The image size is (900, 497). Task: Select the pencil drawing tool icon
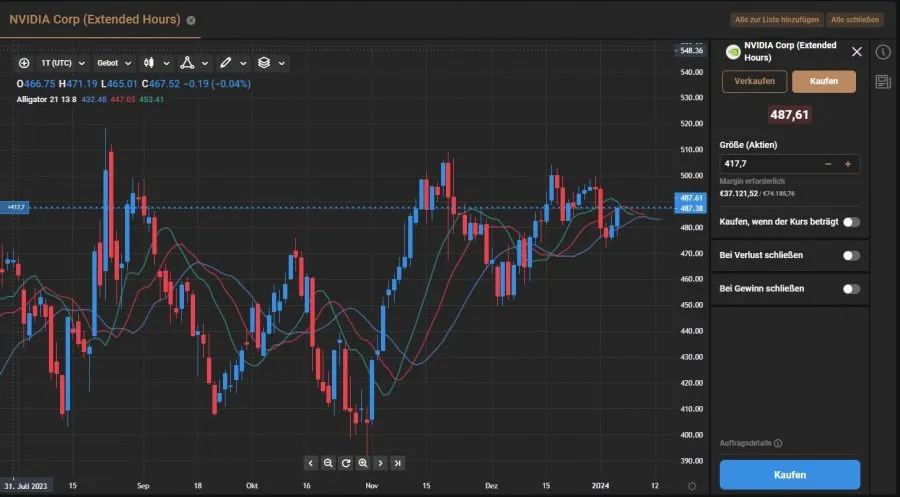[x=226, y=63]
